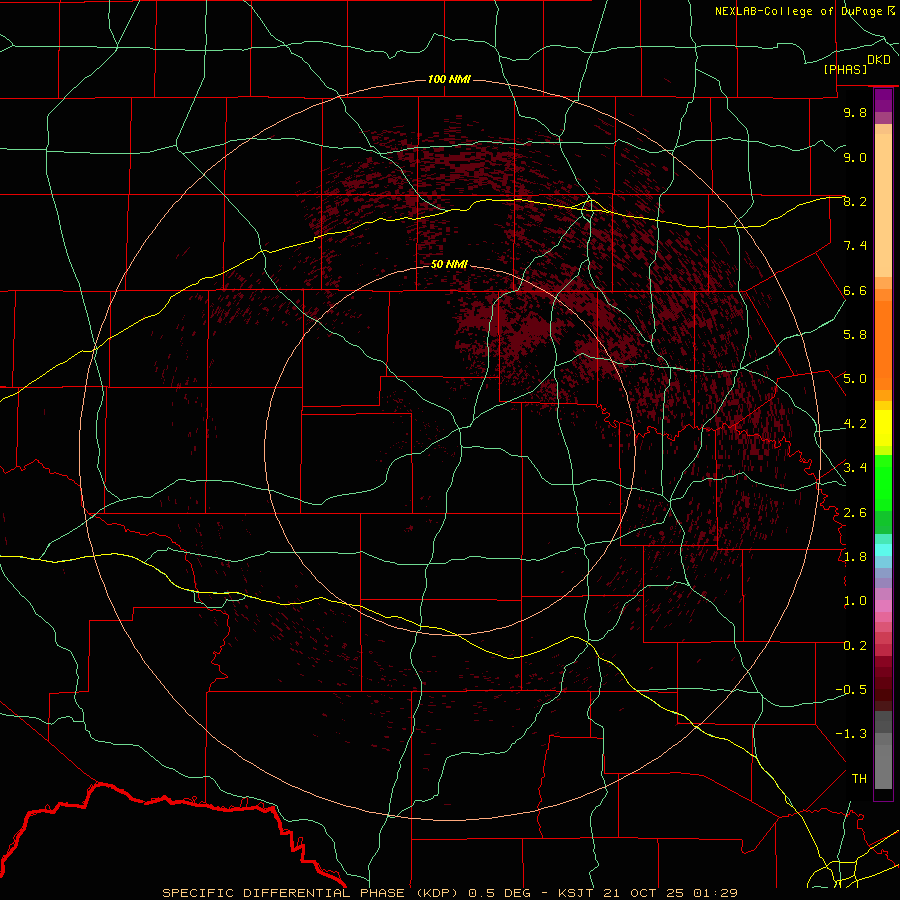
Task: Pick the gray segment at color bar bottom
Action: (883, 766)
